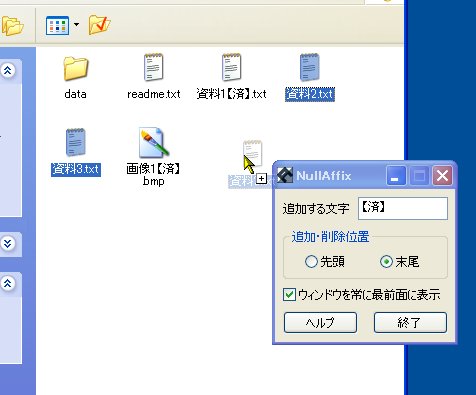The height and width of the screenshot is (395, 476).
Task: Select the 資料2.txt file icon
Action: 310,68
